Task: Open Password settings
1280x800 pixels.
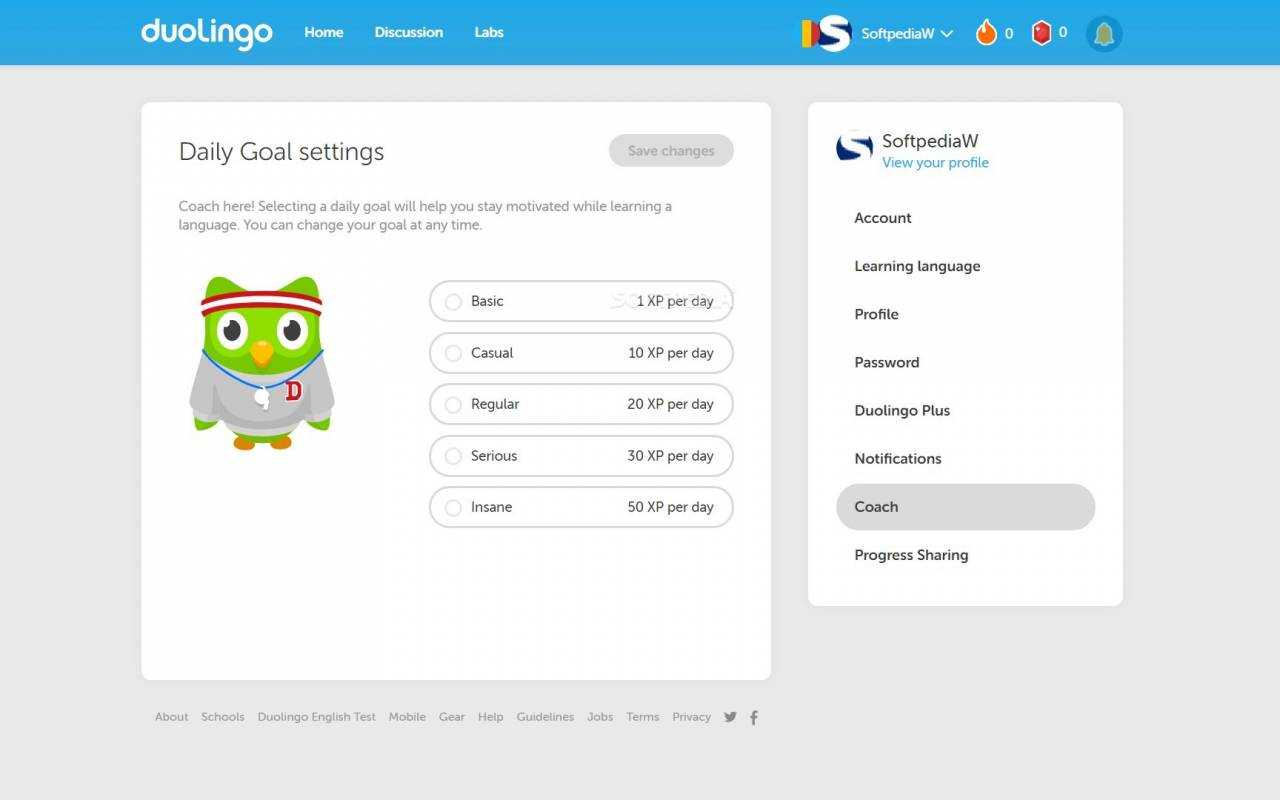Action: (965, 362)
